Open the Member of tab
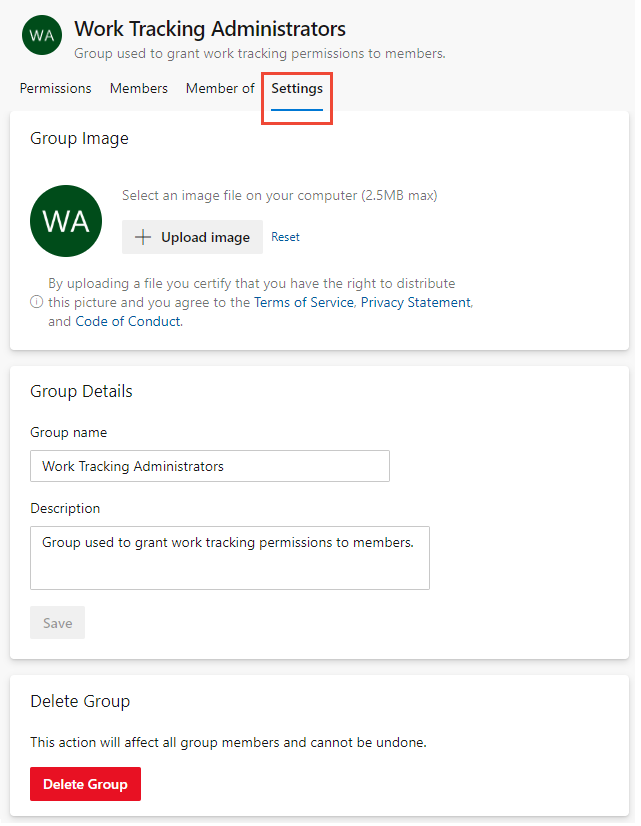Screen dimensions: 641x826 point(220,88)
